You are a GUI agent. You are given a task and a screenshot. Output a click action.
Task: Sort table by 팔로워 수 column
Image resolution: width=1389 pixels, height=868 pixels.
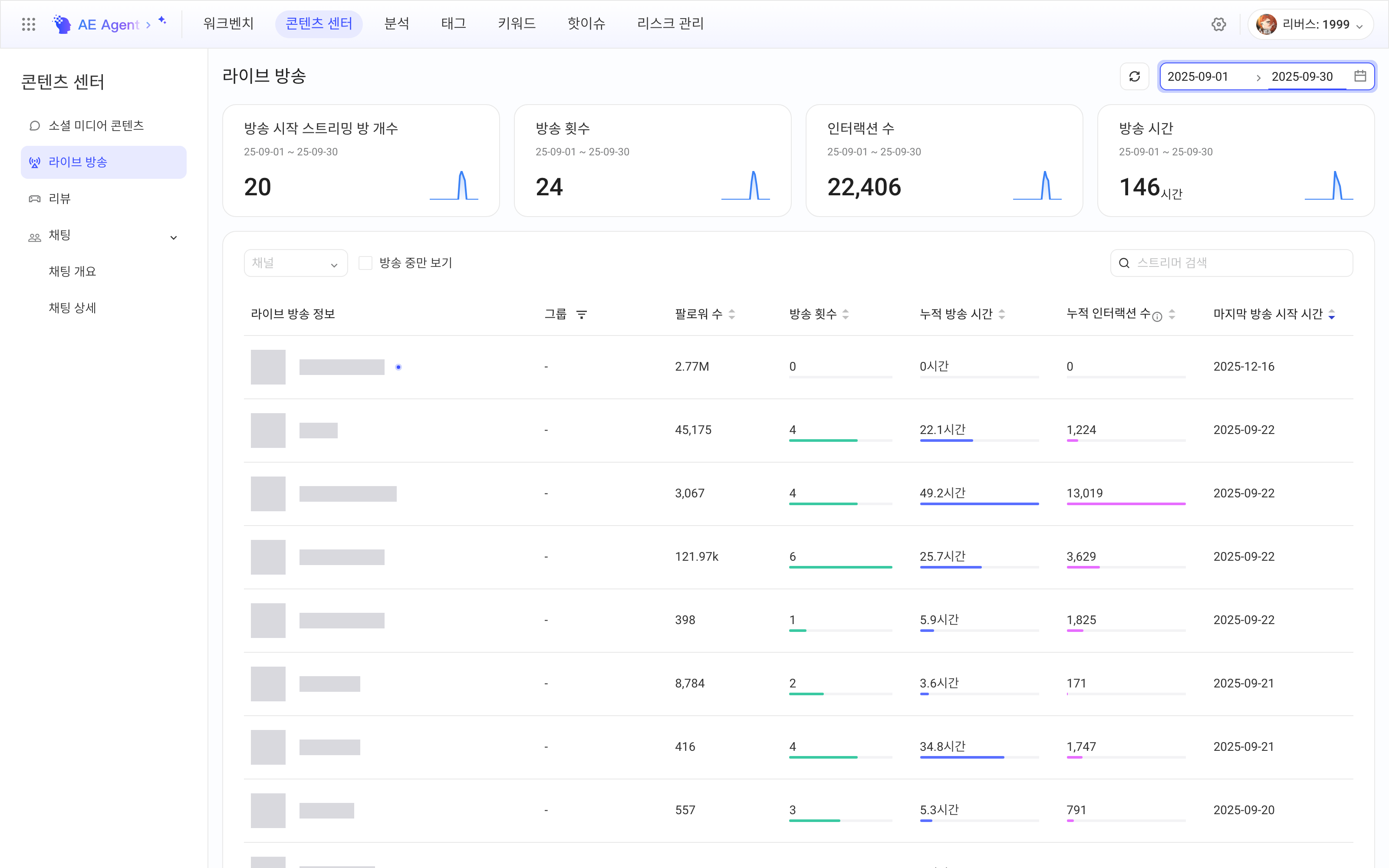tap(732, 314)
